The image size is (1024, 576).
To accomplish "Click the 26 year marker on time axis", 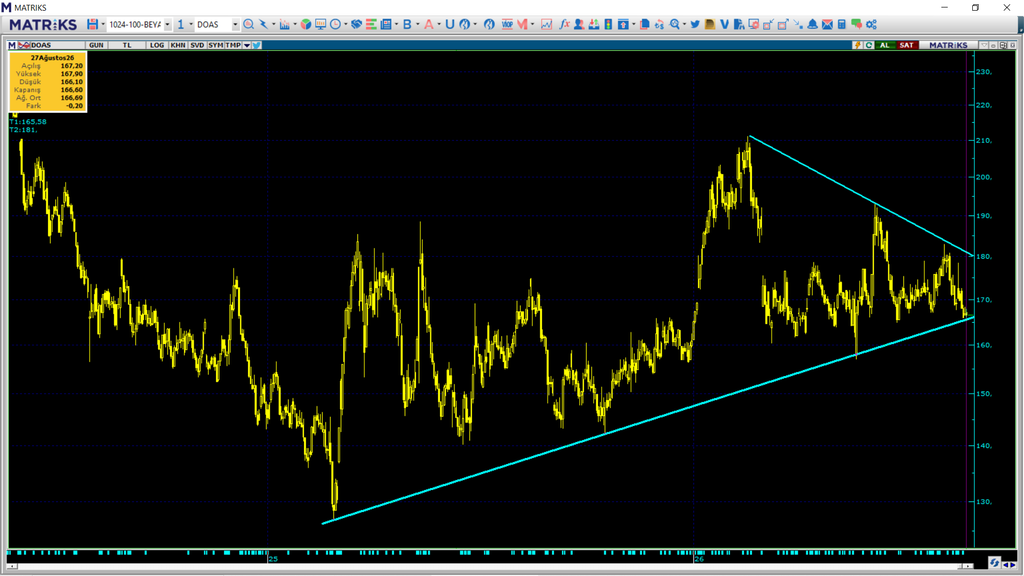I will [699, 558].
